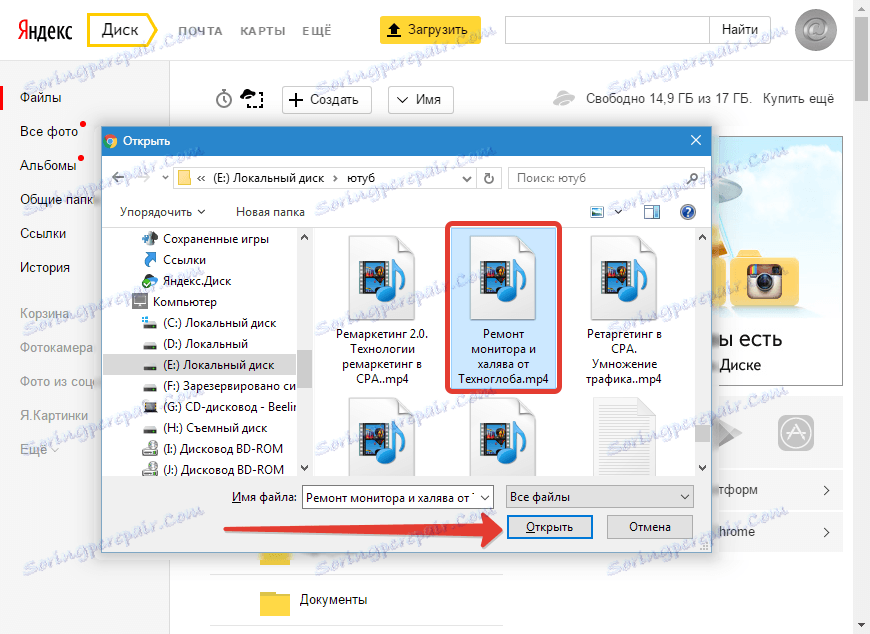
Task: Expand the Ещё section in the sidebar
Action: click(x=39, y=449)
